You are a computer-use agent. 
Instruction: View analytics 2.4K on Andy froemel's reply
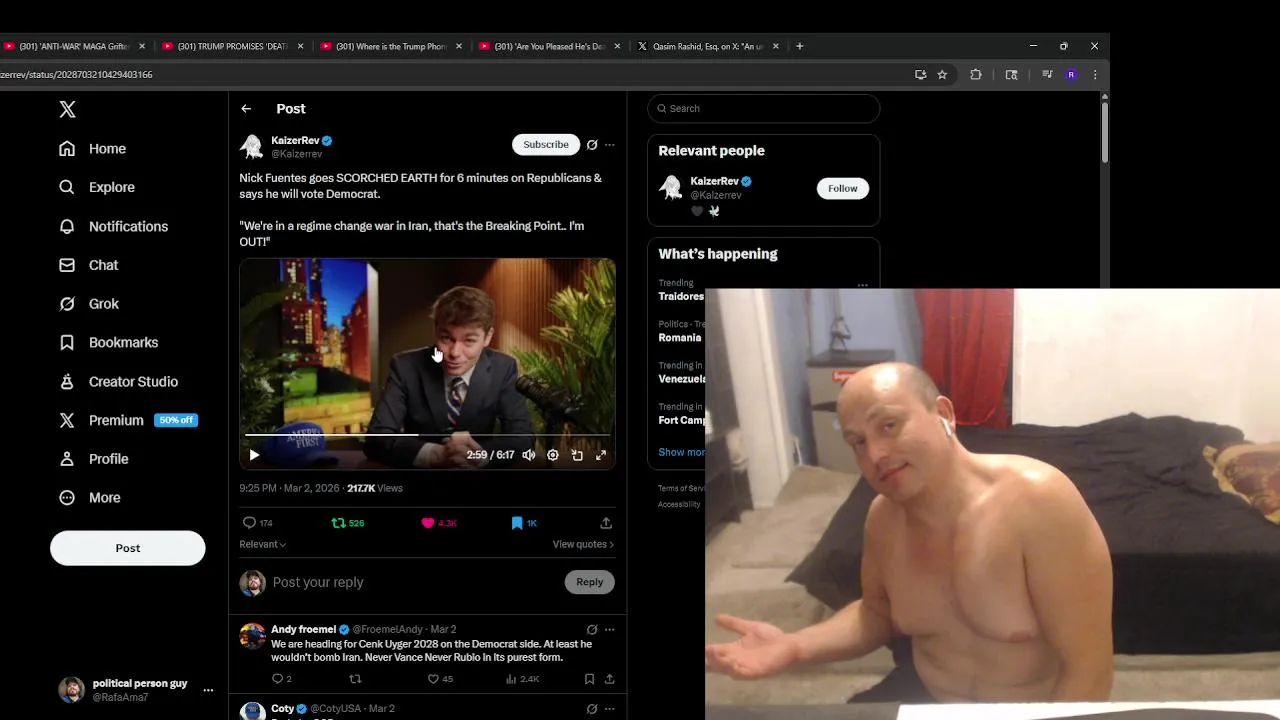523,679
